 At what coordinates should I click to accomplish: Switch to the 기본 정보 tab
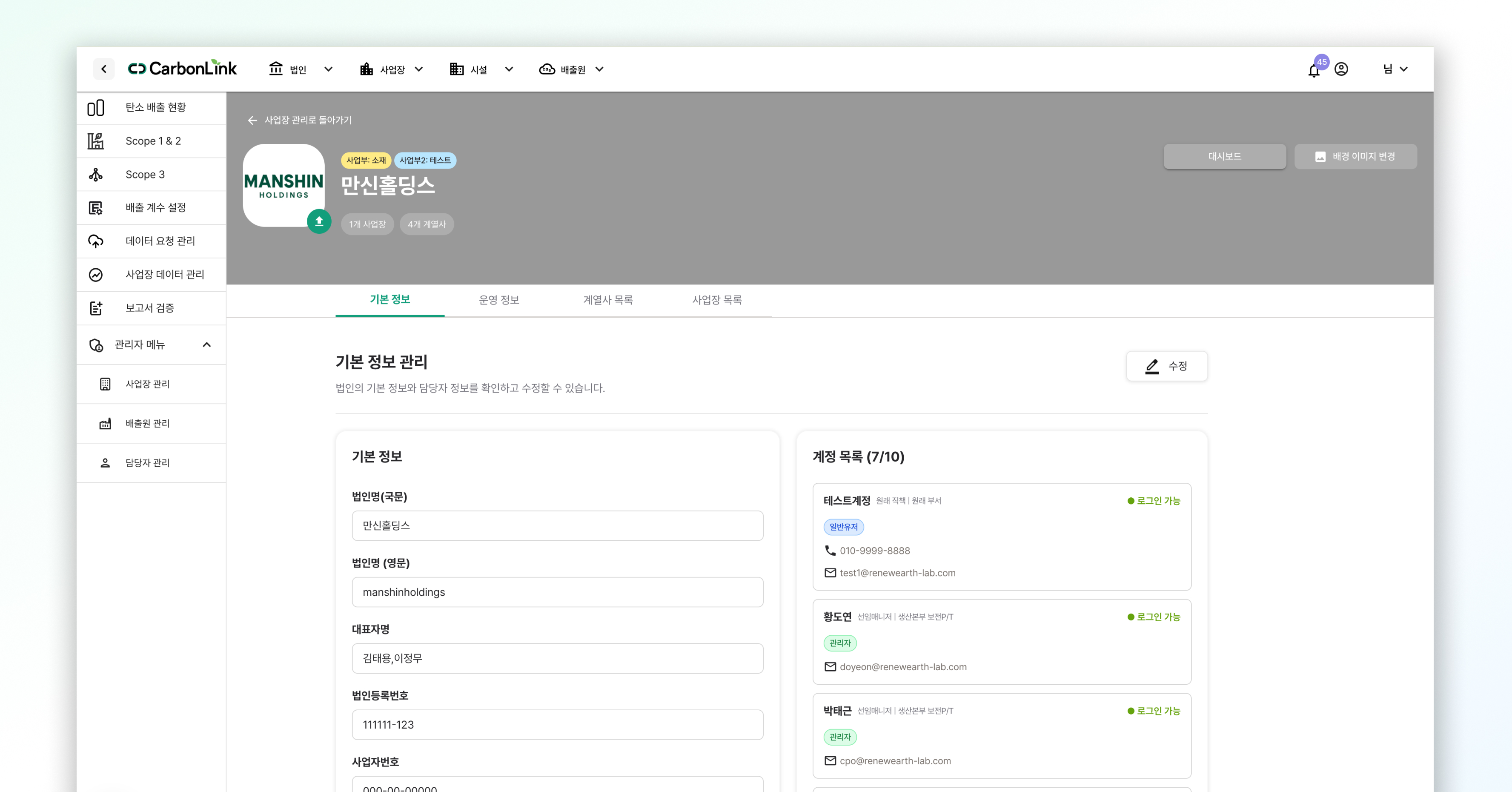pyautogui.click(x=390, y=300)
